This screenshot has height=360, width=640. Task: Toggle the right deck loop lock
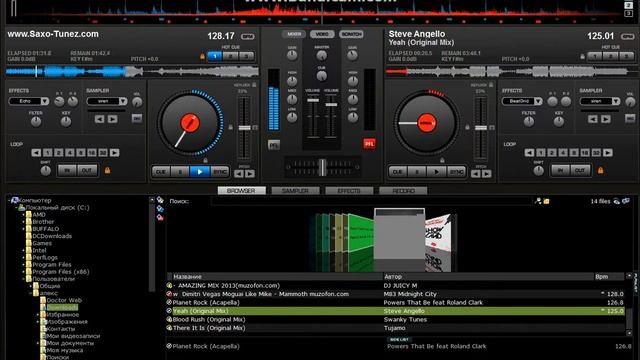(x=600, y=170)
